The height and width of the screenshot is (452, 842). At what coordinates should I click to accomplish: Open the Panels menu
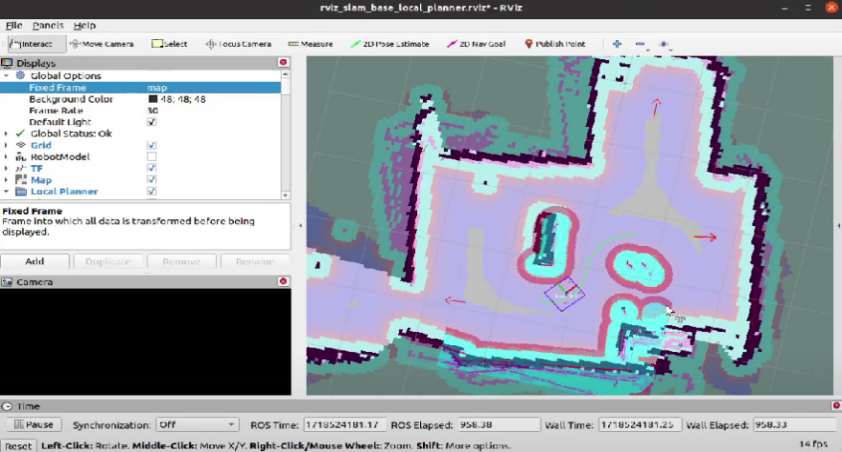[x=47, y=25]
